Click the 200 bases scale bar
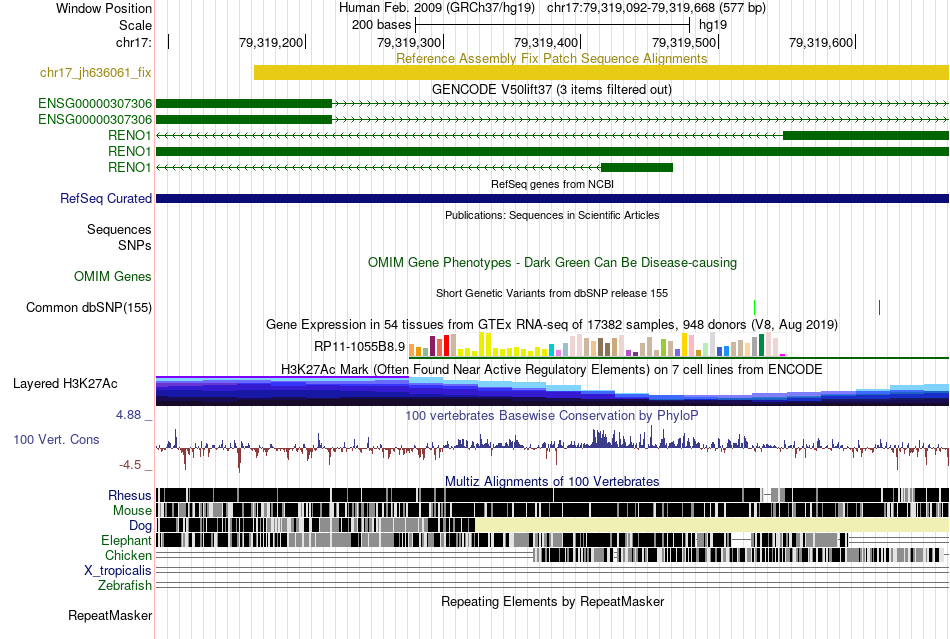This screenshot has width=950, height=639. point(553,25)
